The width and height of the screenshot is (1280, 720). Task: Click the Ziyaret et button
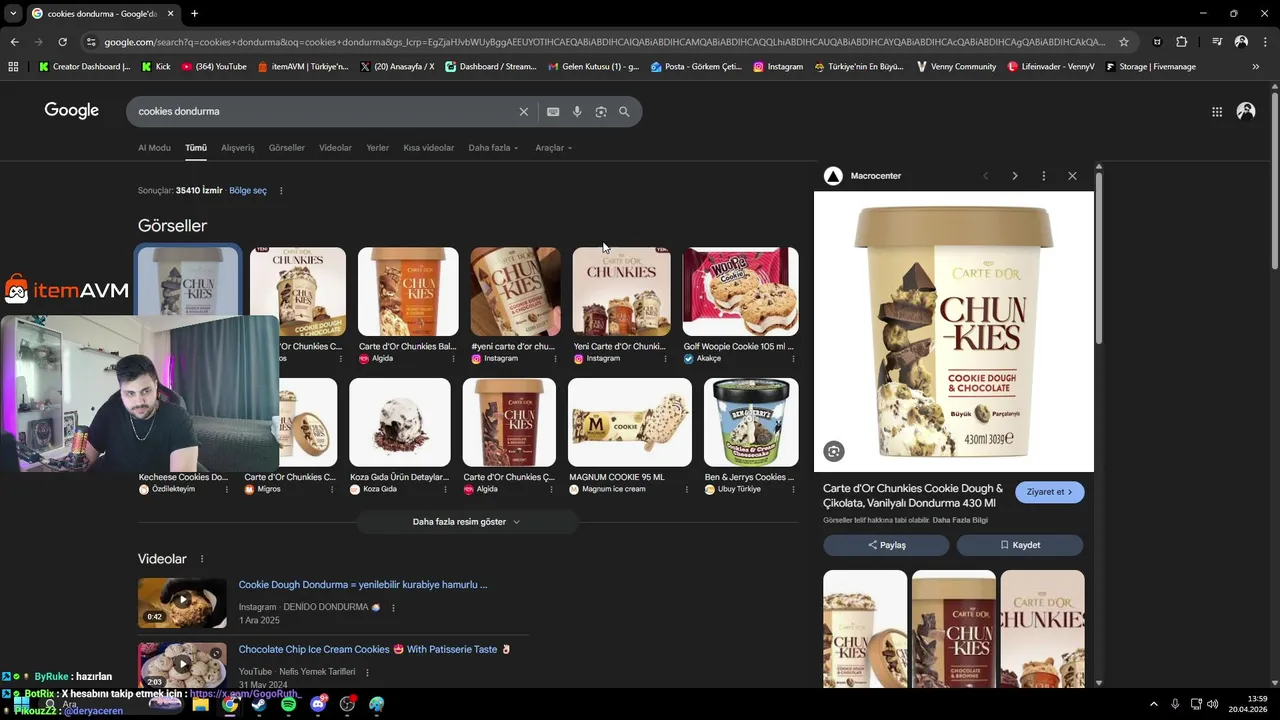pos(1049,492)
